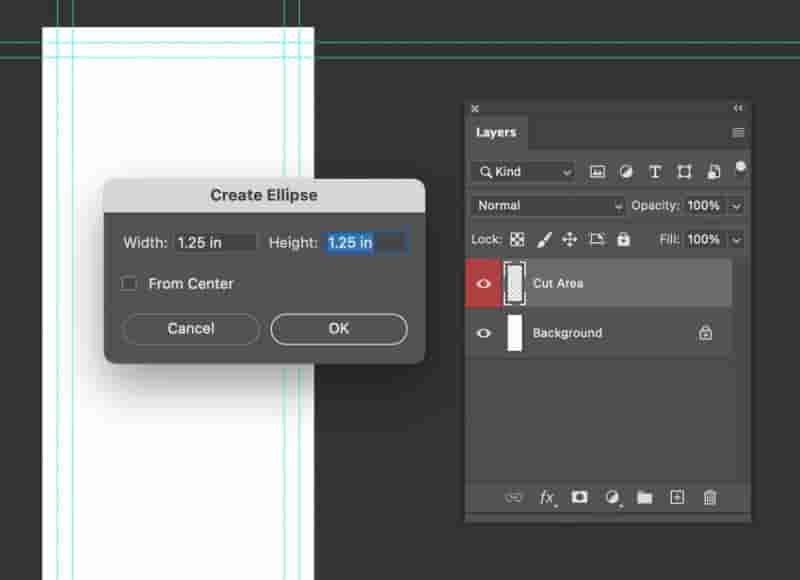
Task: Delete layer with trash icon
Action: coord(710,497)
